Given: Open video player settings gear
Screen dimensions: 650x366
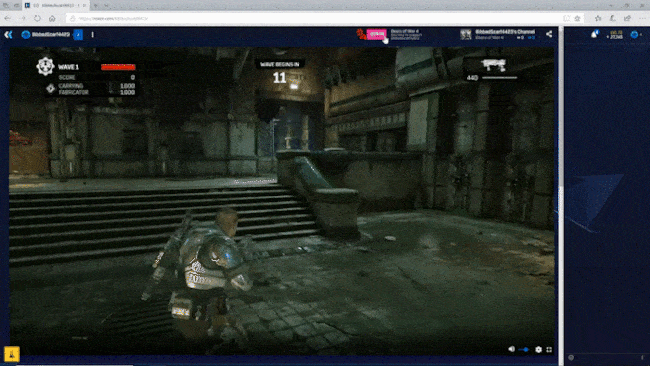Looking at the screenshot, I should pyautogui.click(x=538, y=349).
